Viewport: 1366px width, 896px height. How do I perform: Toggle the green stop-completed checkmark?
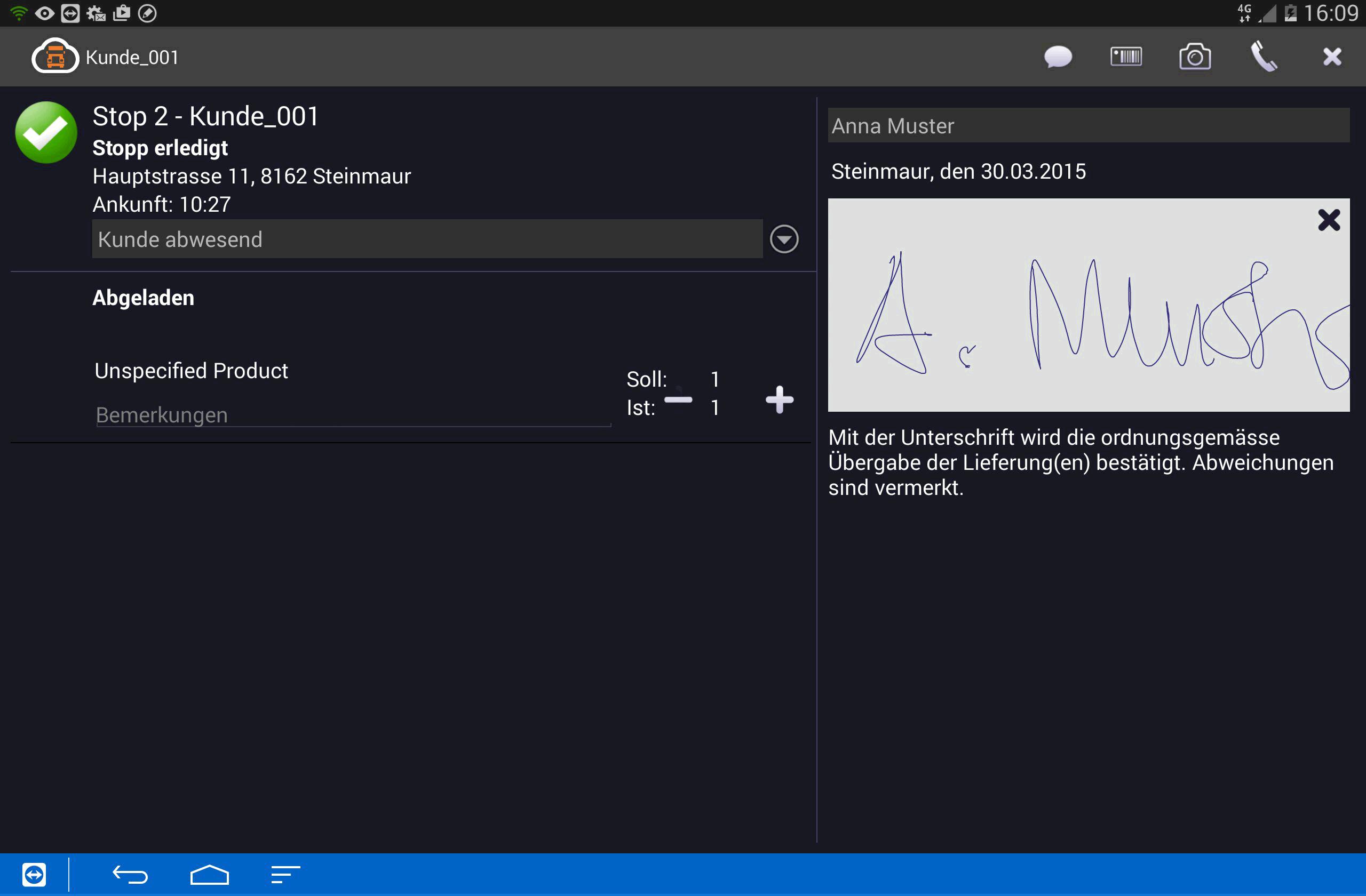pyautogui.click(x=46, y=132)
